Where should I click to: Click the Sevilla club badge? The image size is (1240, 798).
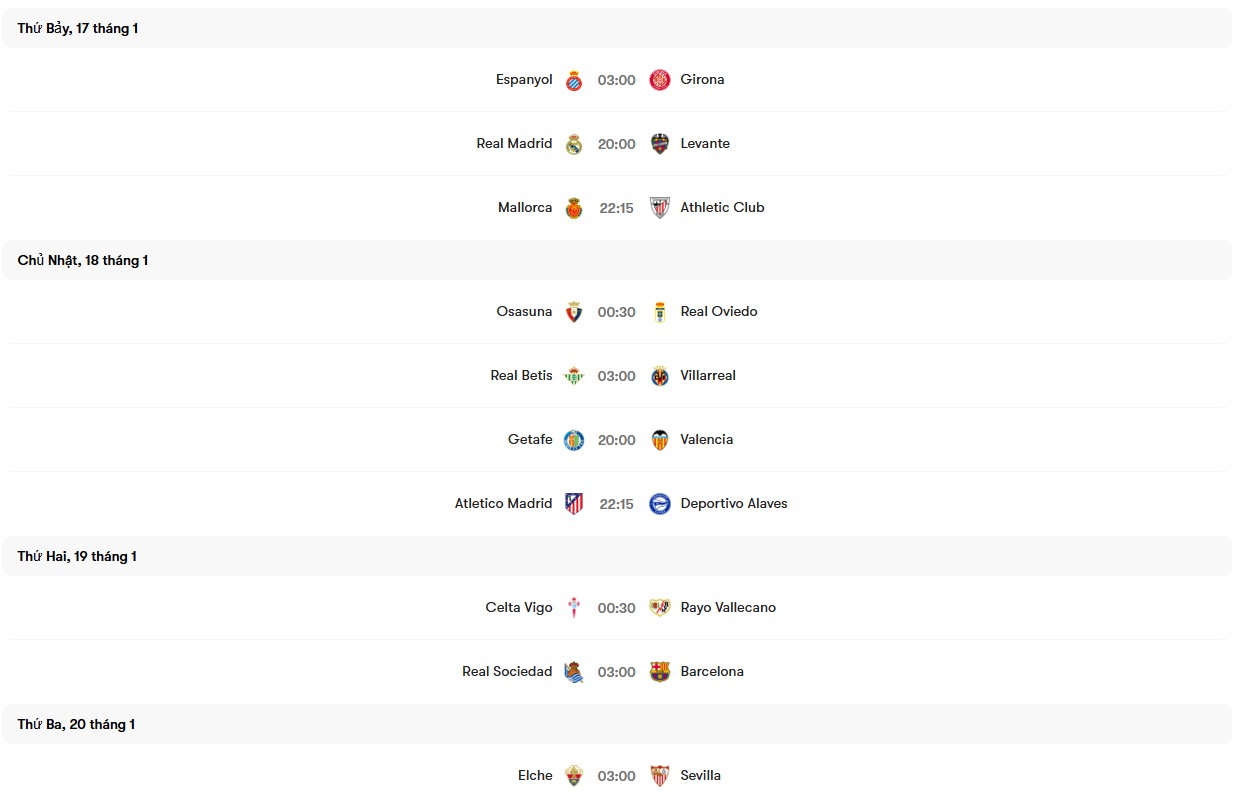click(x=660, y=775)
